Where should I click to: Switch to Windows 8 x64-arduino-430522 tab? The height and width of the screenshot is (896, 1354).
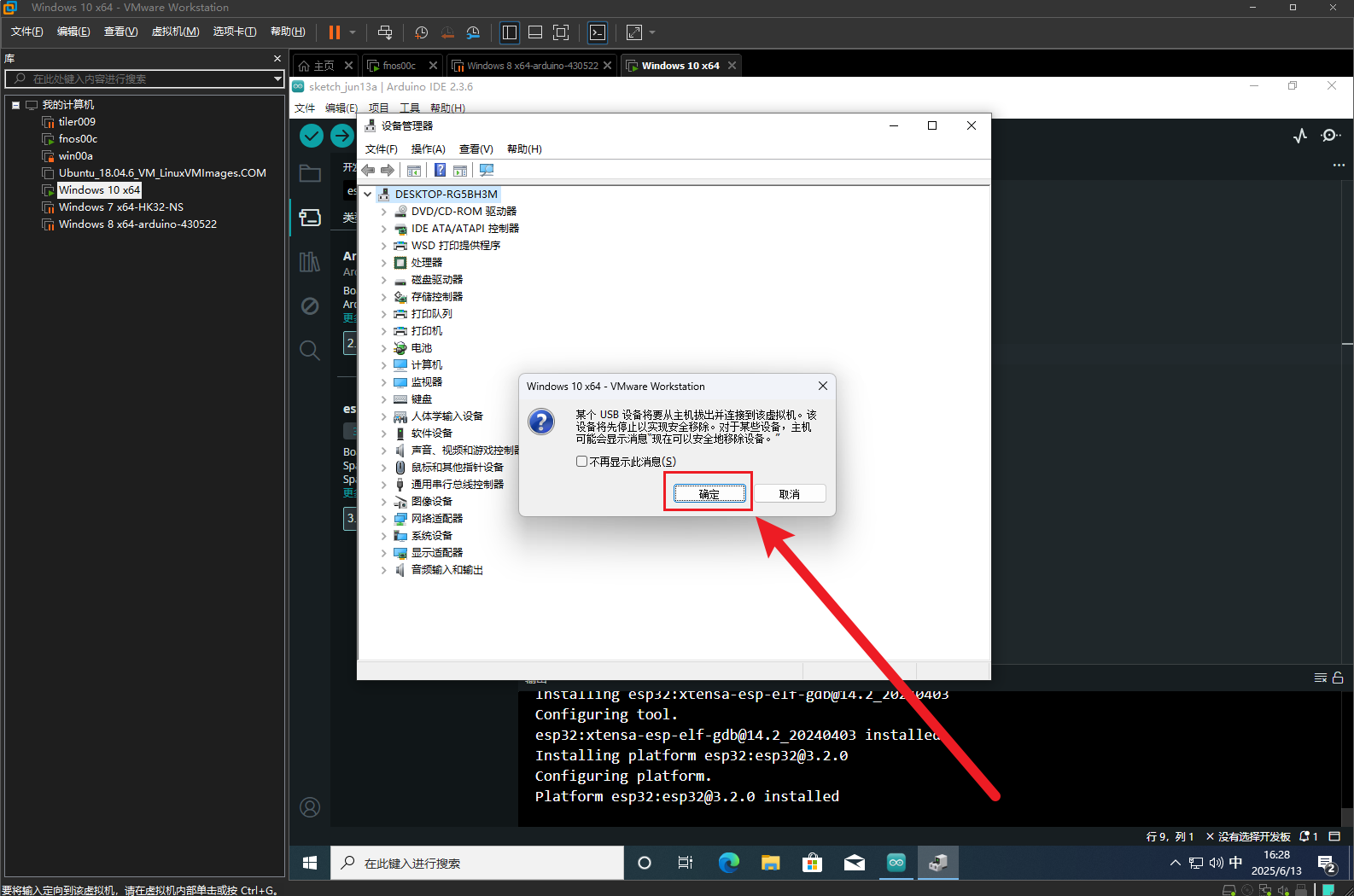coord(531,66)
